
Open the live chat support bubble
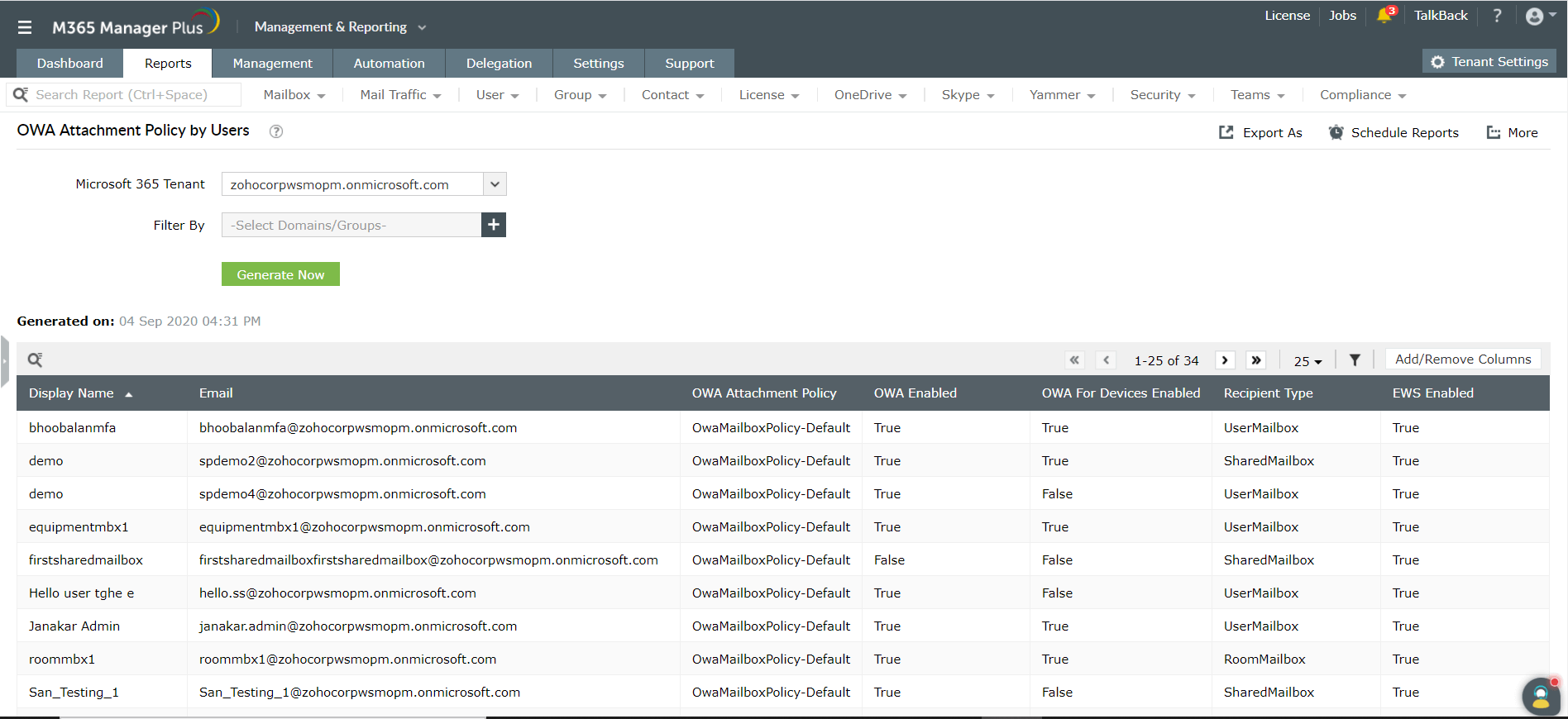pyautogui.click(x=1540, y=696)
